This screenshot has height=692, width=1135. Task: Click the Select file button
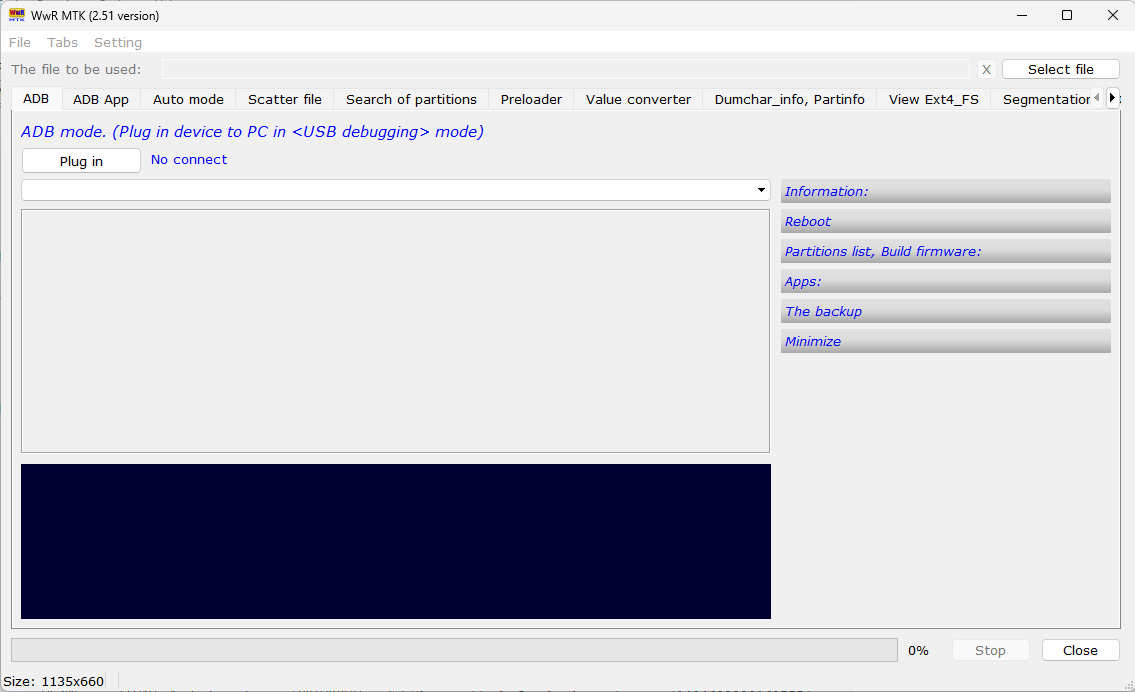point(1060,69)
